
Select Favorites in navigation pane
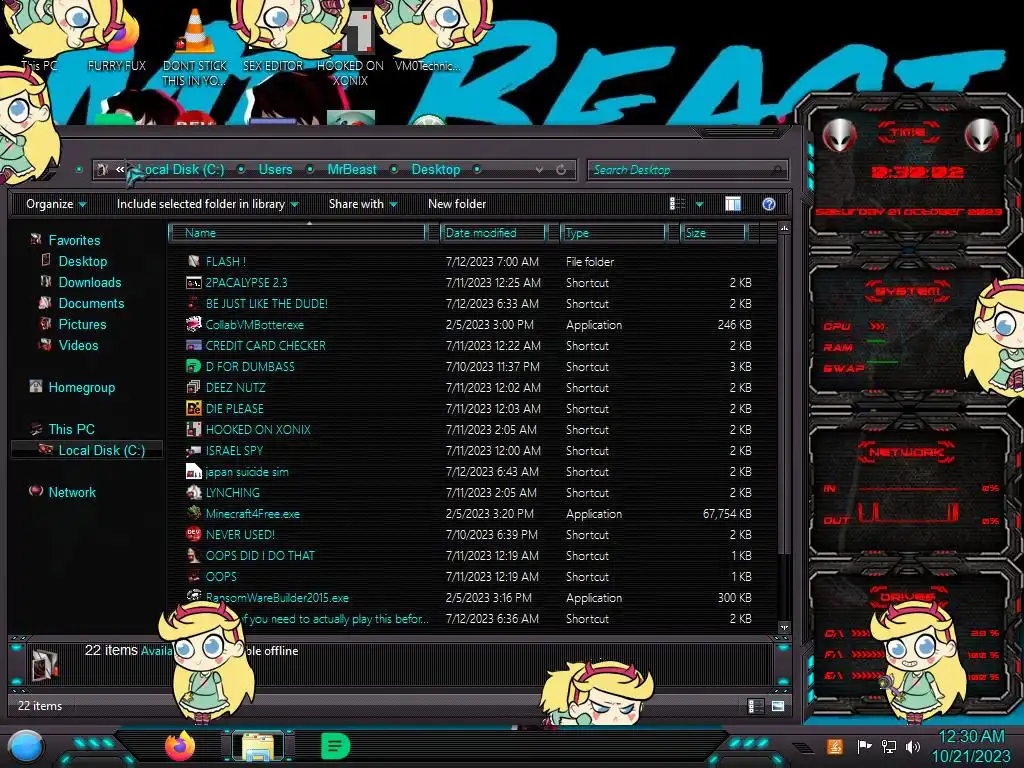pos(74,240)
